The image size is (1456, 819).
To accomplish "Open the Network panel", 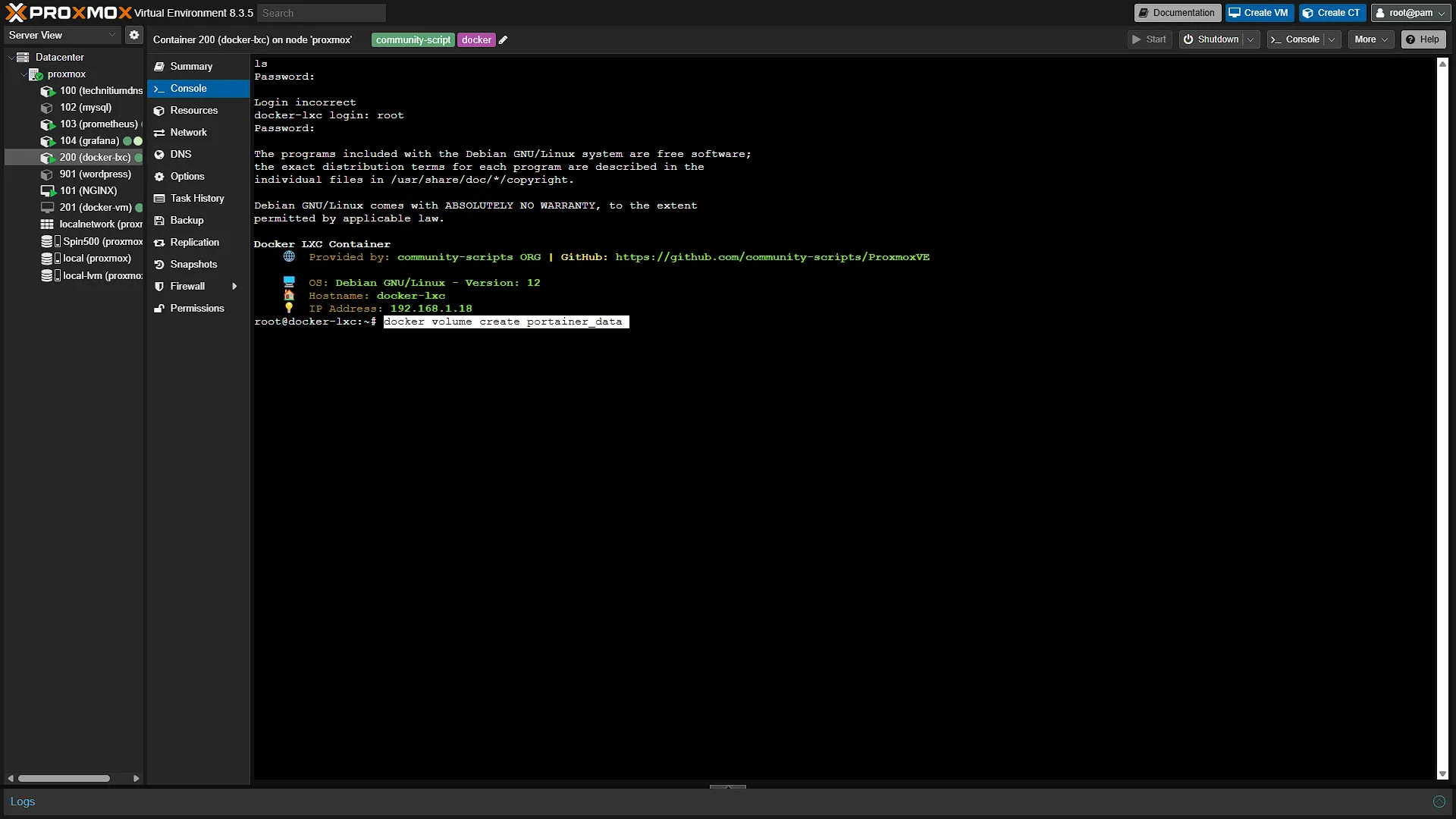I will click(x=198, y=133).
